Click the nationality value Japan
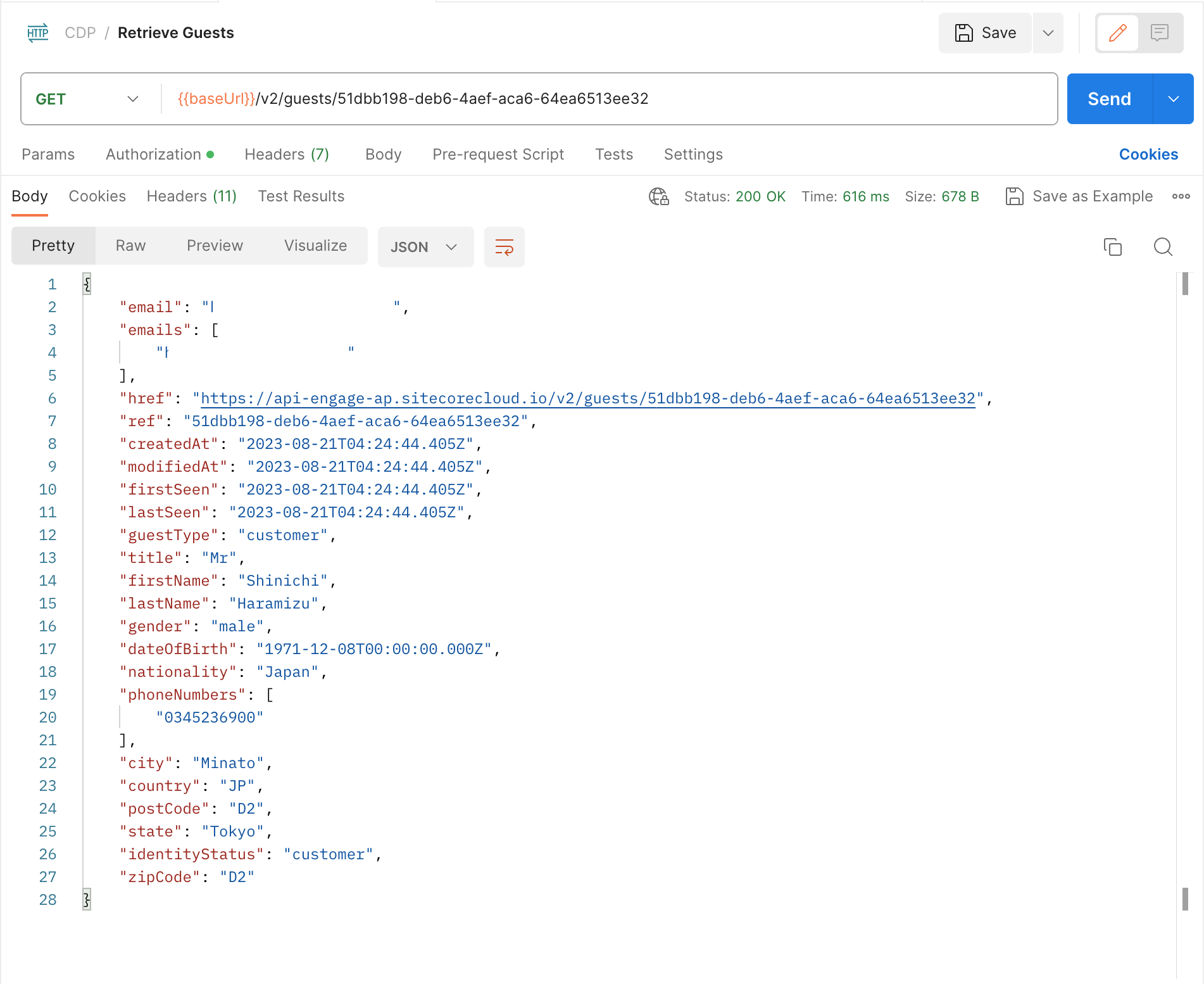 (287, 672)
